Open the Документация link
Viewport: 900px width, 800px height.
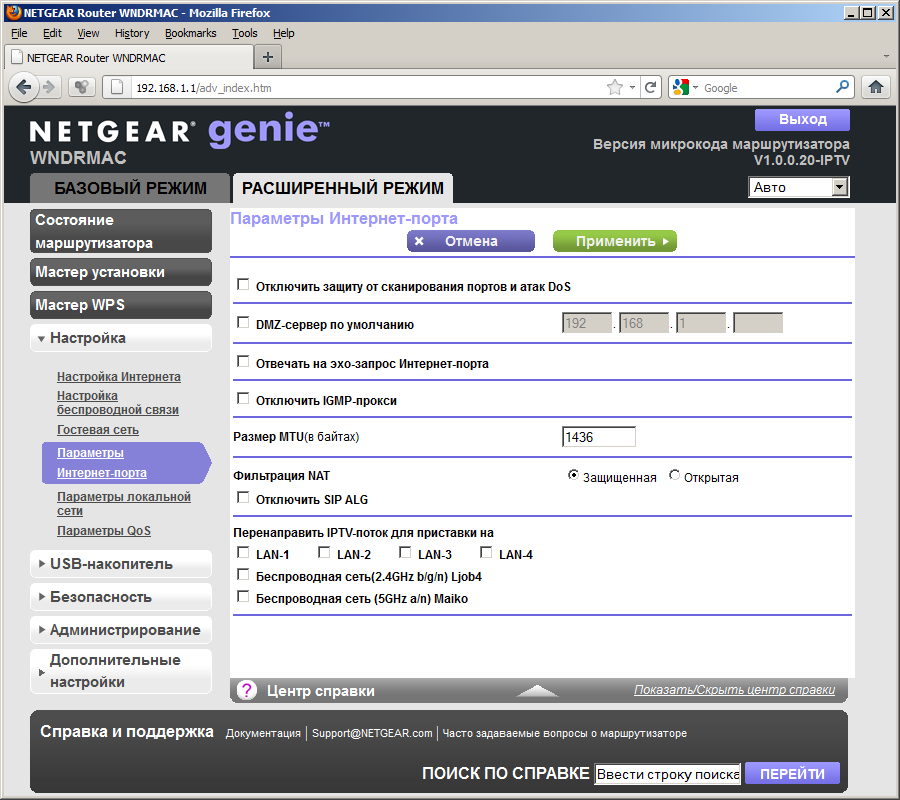(263, 733)
